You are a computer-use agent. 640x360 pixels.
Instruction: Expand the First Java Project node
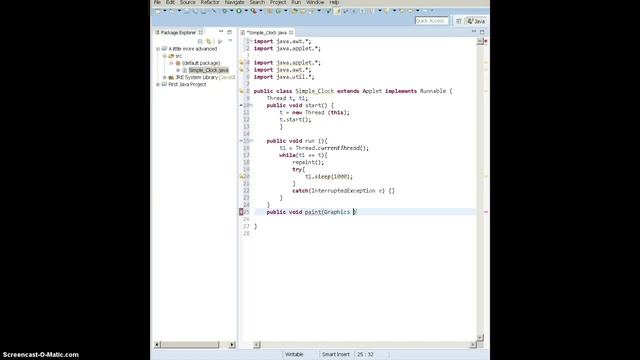158,84
